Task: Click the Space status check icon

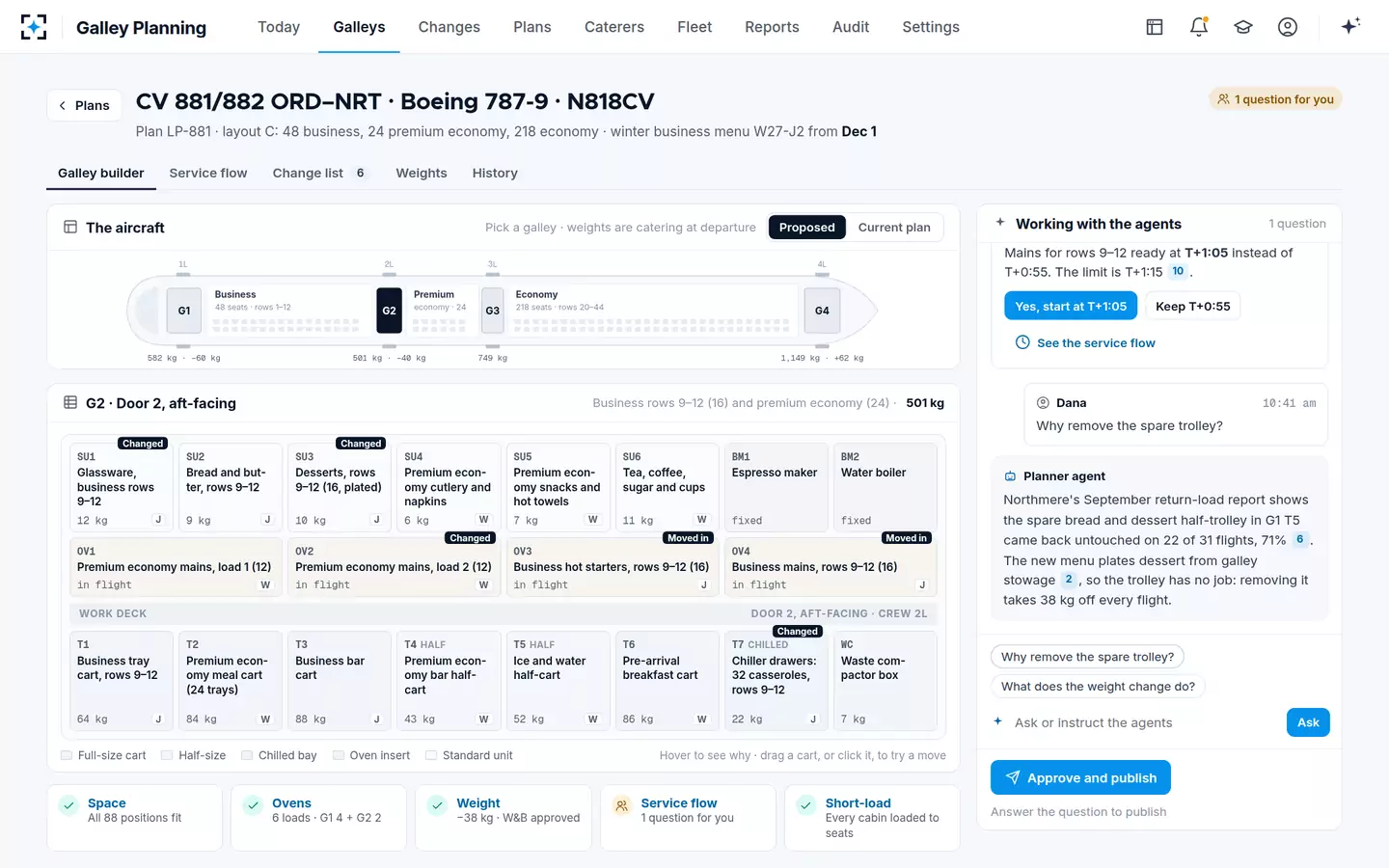Action: (x=68, y=805)
